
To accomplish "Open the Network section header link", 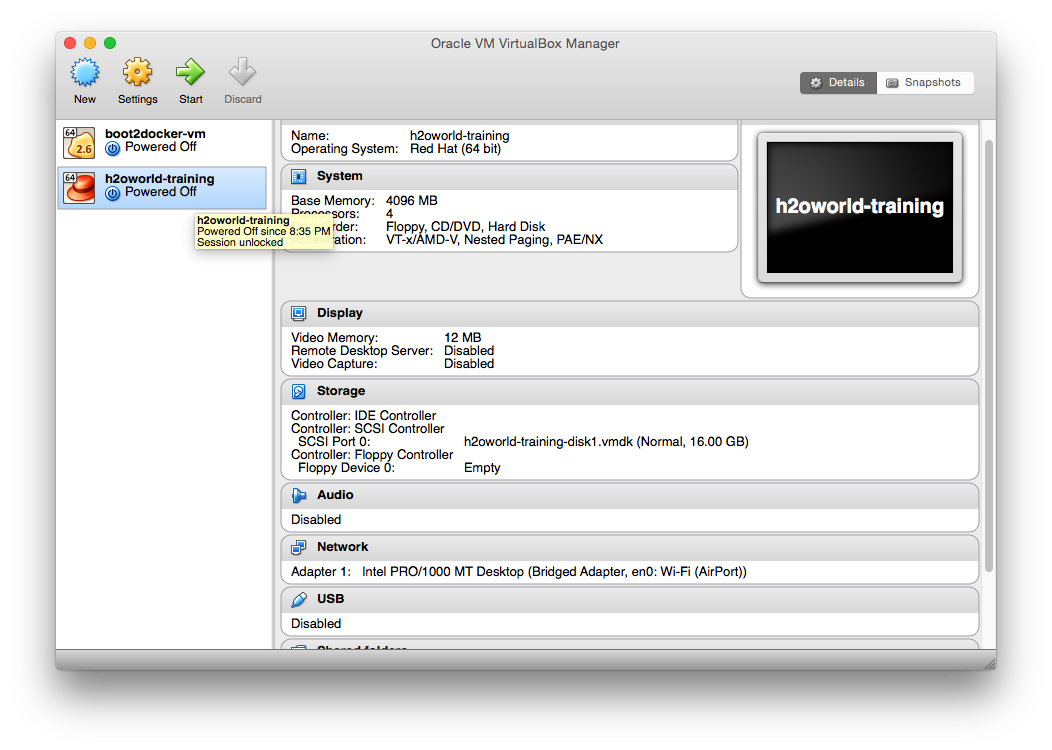I will tap(342, 547).
